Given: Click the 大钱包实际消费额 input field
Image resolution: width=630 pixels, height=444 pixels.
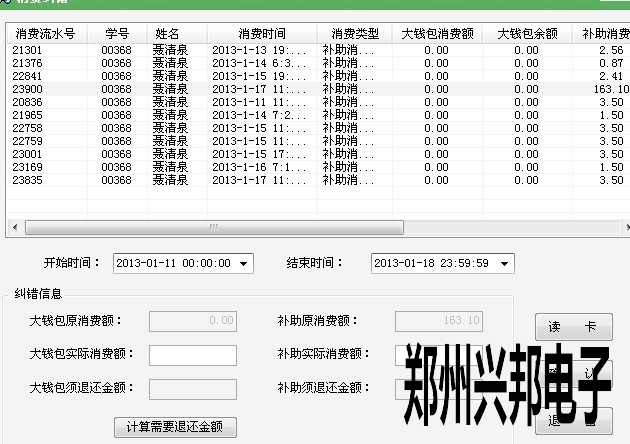Looking at the screenshot, I should pyautogui.click(x=193, y=355).
